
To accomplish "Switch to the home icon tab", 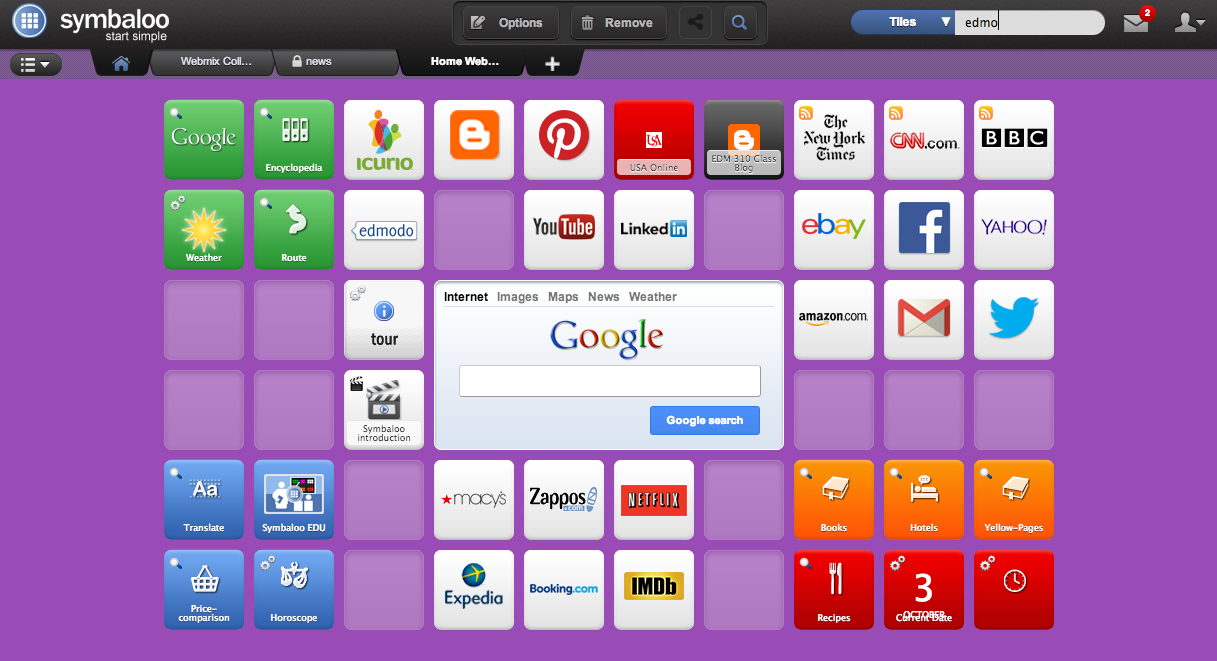I will click(x=121, y=63).
